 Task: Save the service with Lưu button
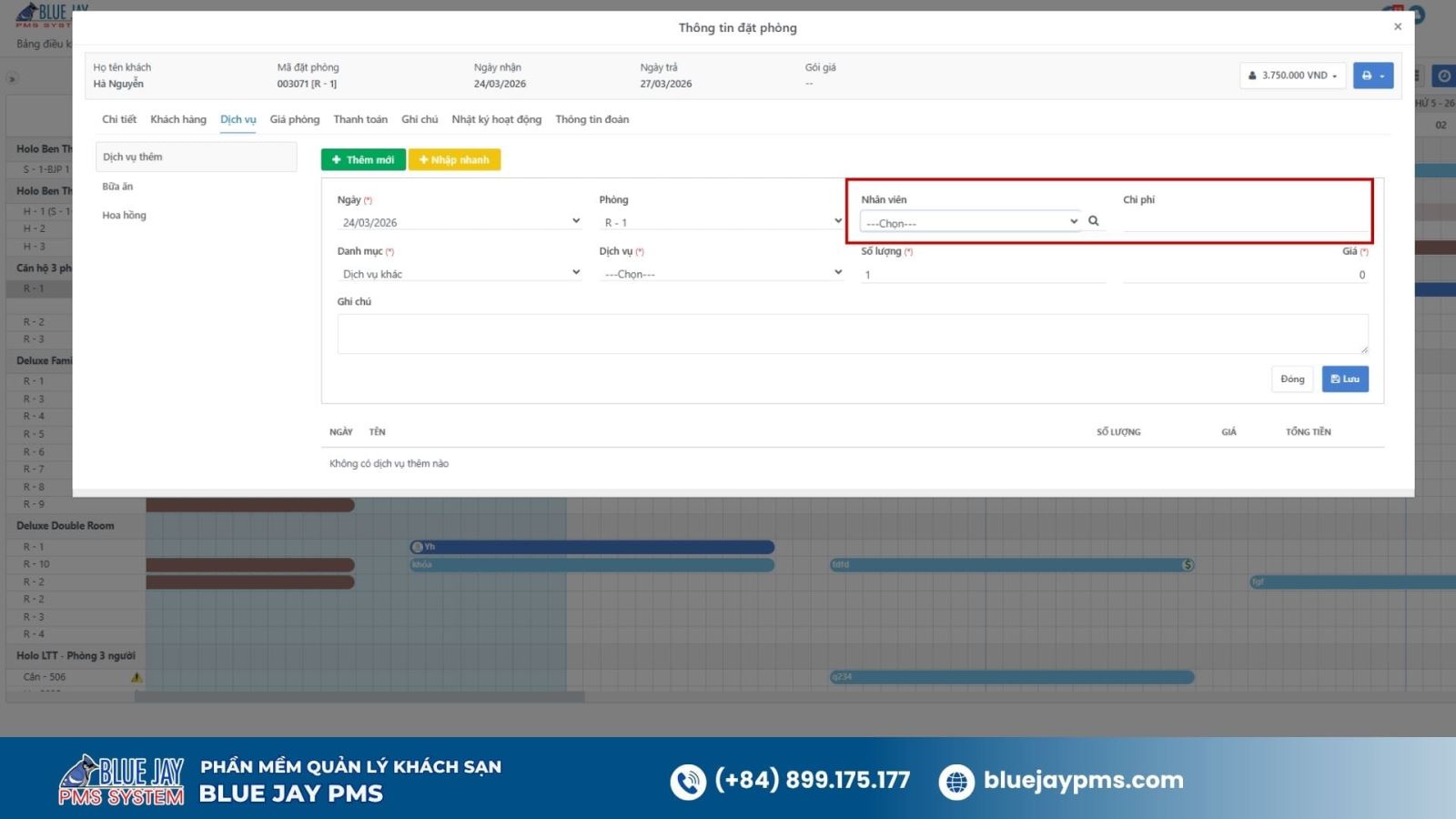click(x=1344, y=379)
